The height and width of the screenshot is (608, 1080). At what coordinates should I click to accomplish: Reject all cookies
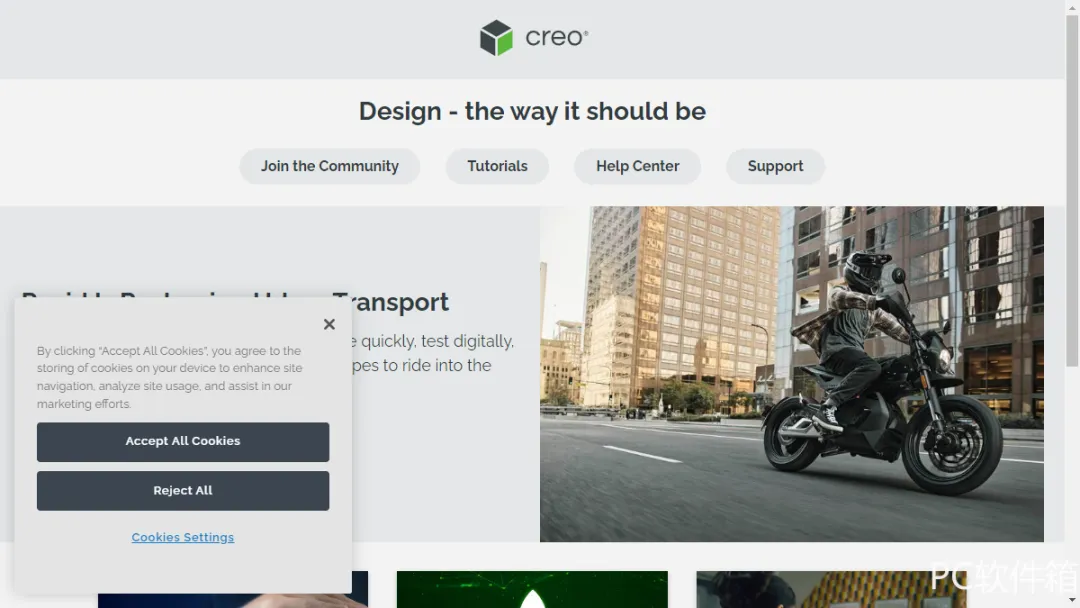pyautogui.click(x=183, y=490)
